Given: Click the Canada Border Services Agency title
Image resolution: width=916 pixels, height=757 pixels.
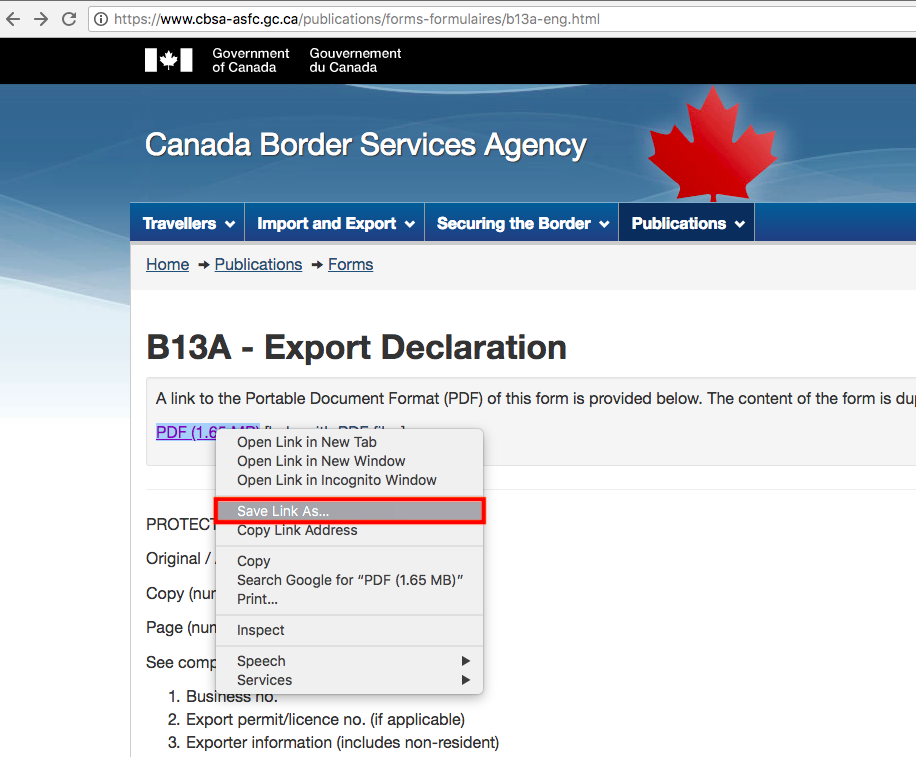Looking at the screenshot, I should [366, 145].
